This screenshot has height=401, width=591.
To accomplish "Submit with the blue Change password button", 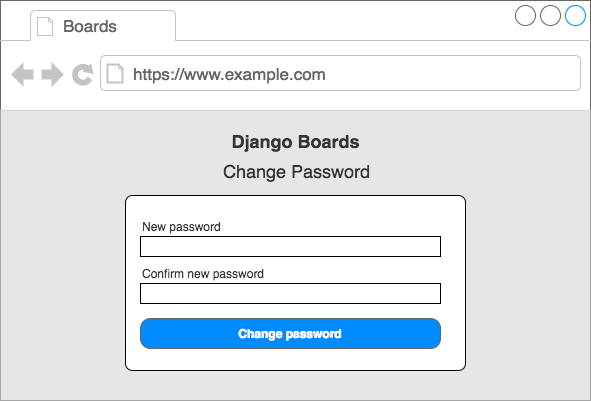I will (290, 334).
